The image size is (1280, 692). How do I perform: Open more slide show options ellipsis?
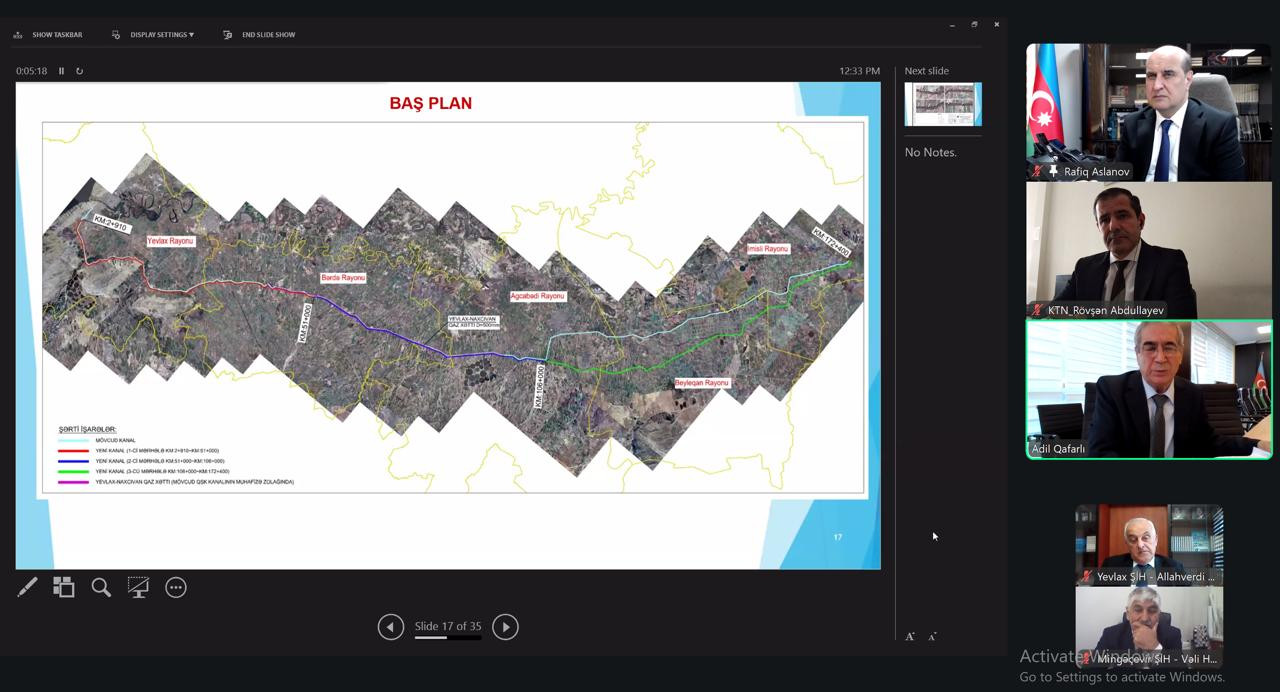176,587
